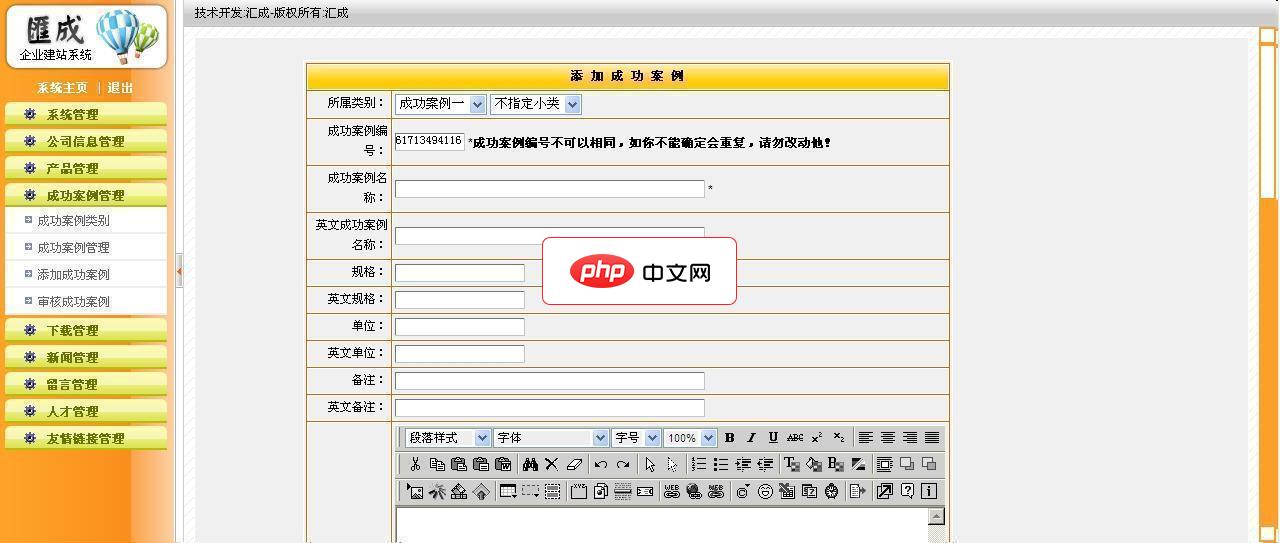Open the 成功案例类别 sidebar link
Viewport: 1280px width, 543px height.
click(73, 221)
